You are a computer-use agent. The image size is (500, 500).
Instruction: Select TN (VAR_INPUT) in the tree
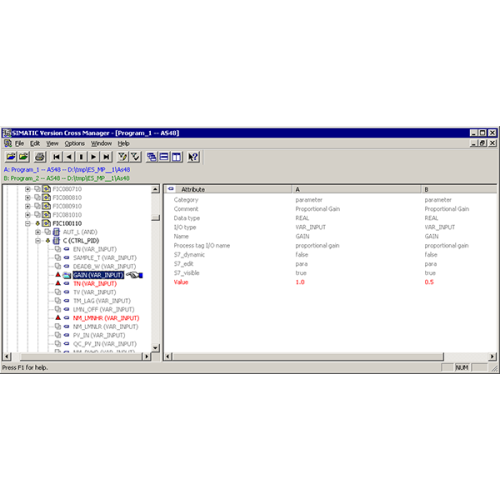(95, 284)
